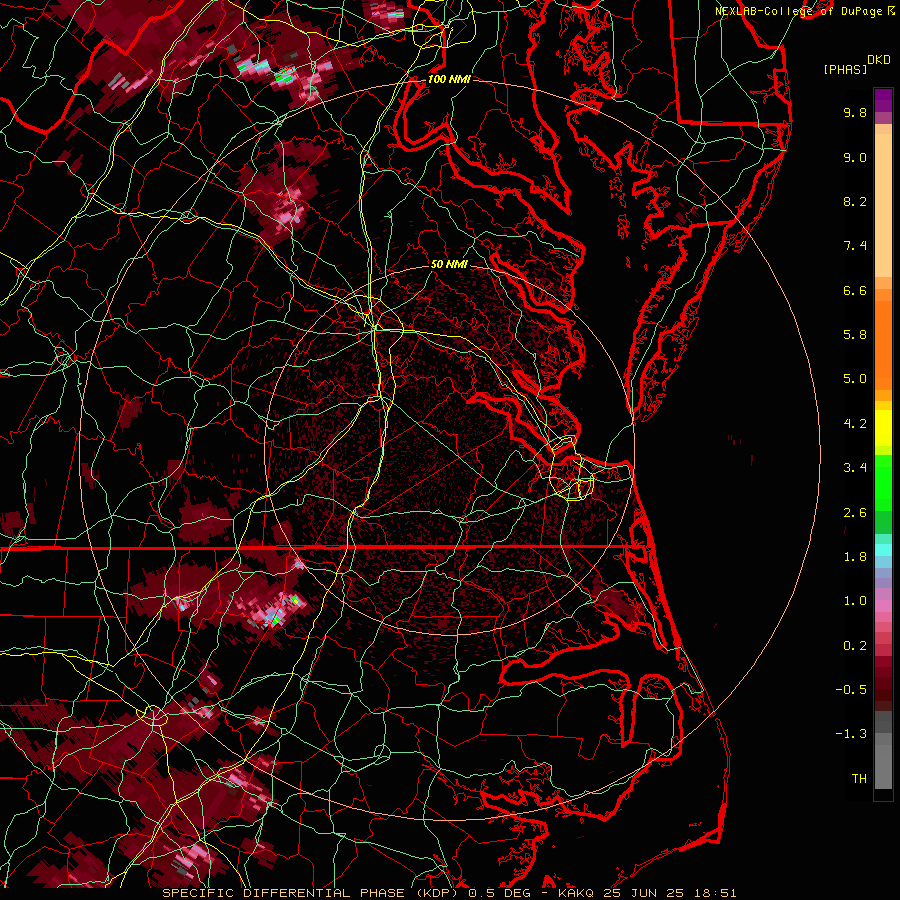900x900 pixels.
Task: Click the 50 NMI range ring label
Action: (449, 264)
